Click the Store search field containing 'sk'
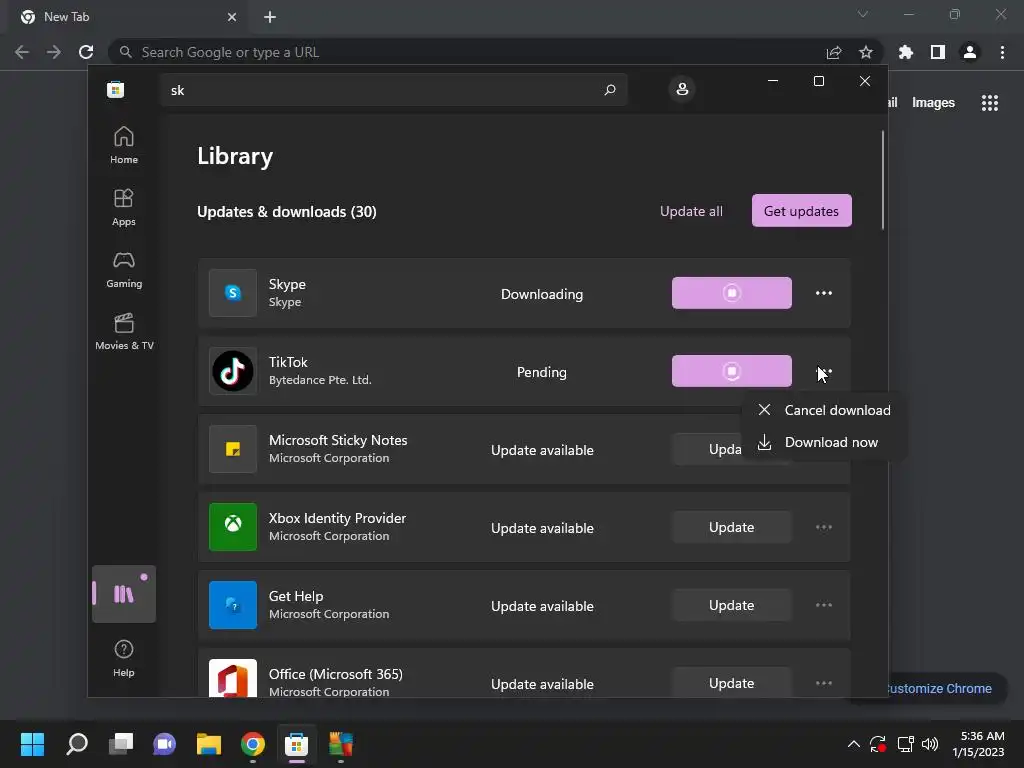 [x=394, y=89]
